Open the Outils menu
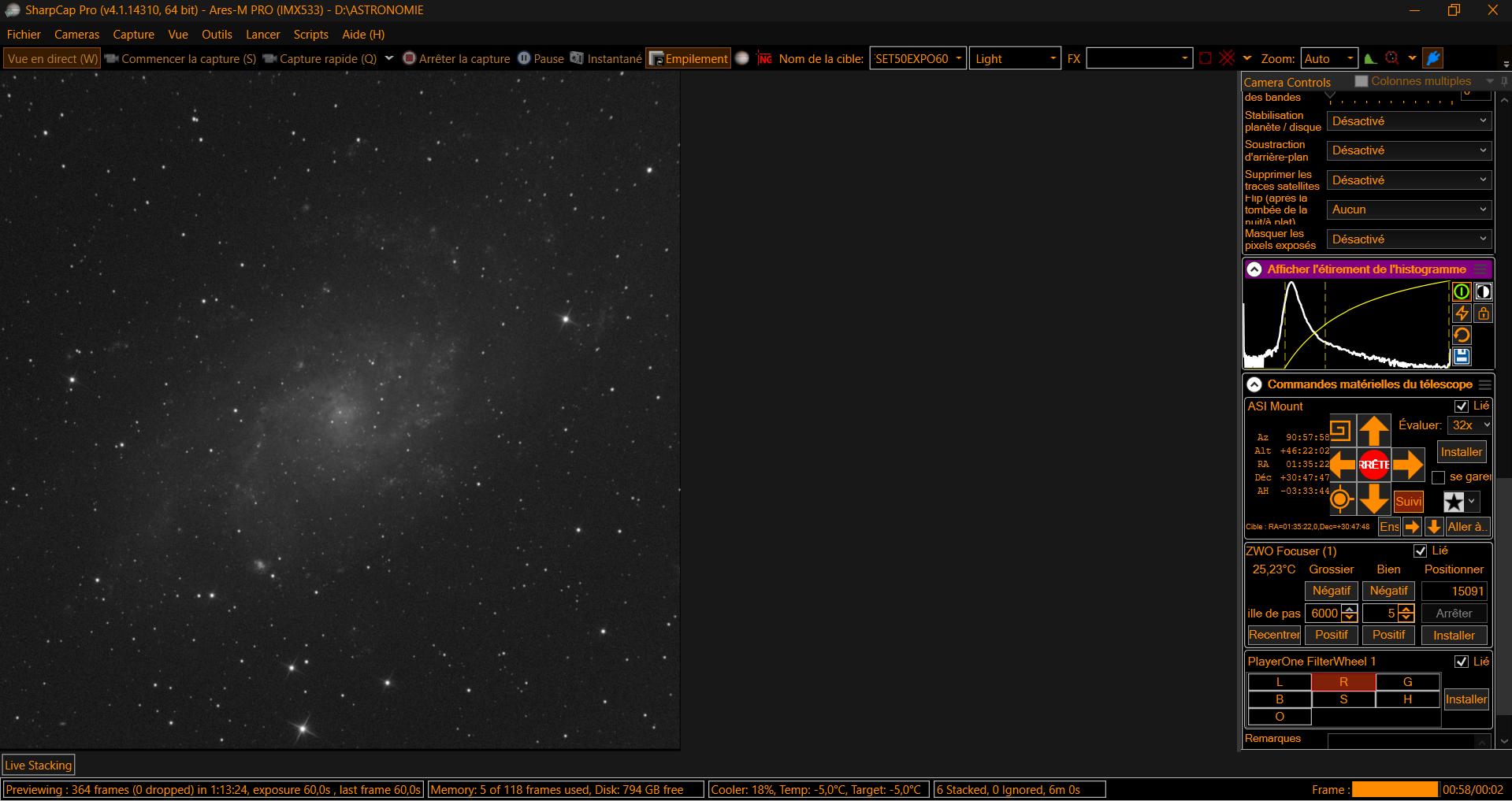 (x=217, y=35)
